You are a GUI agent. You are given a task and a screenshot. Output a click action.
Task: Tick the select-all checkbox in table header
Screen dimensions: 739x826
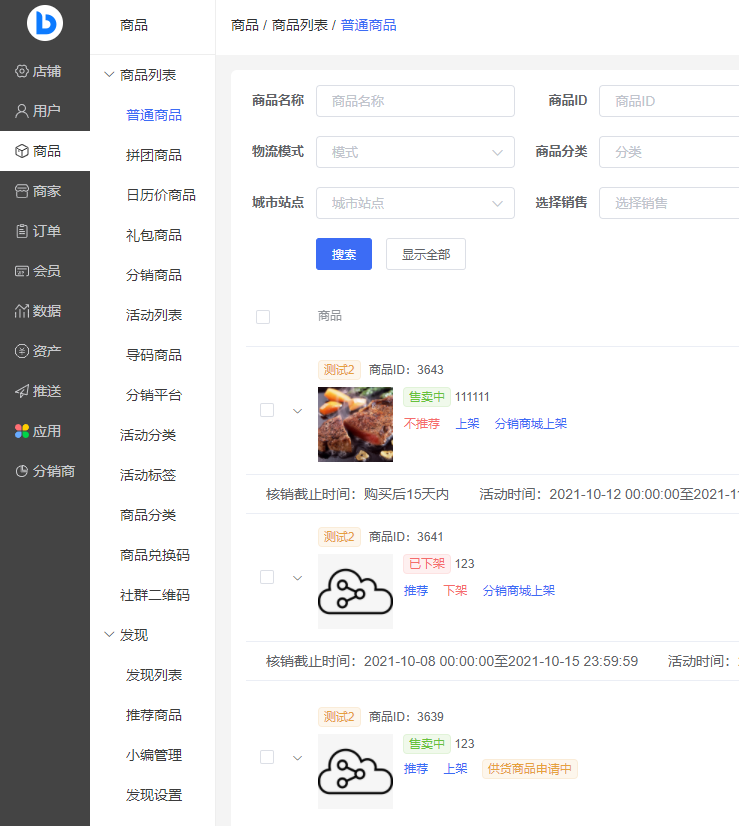(263, 317)
